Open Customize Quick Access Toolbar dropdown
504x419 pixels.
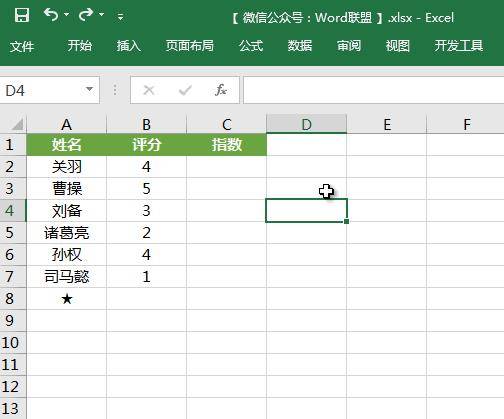121,16
